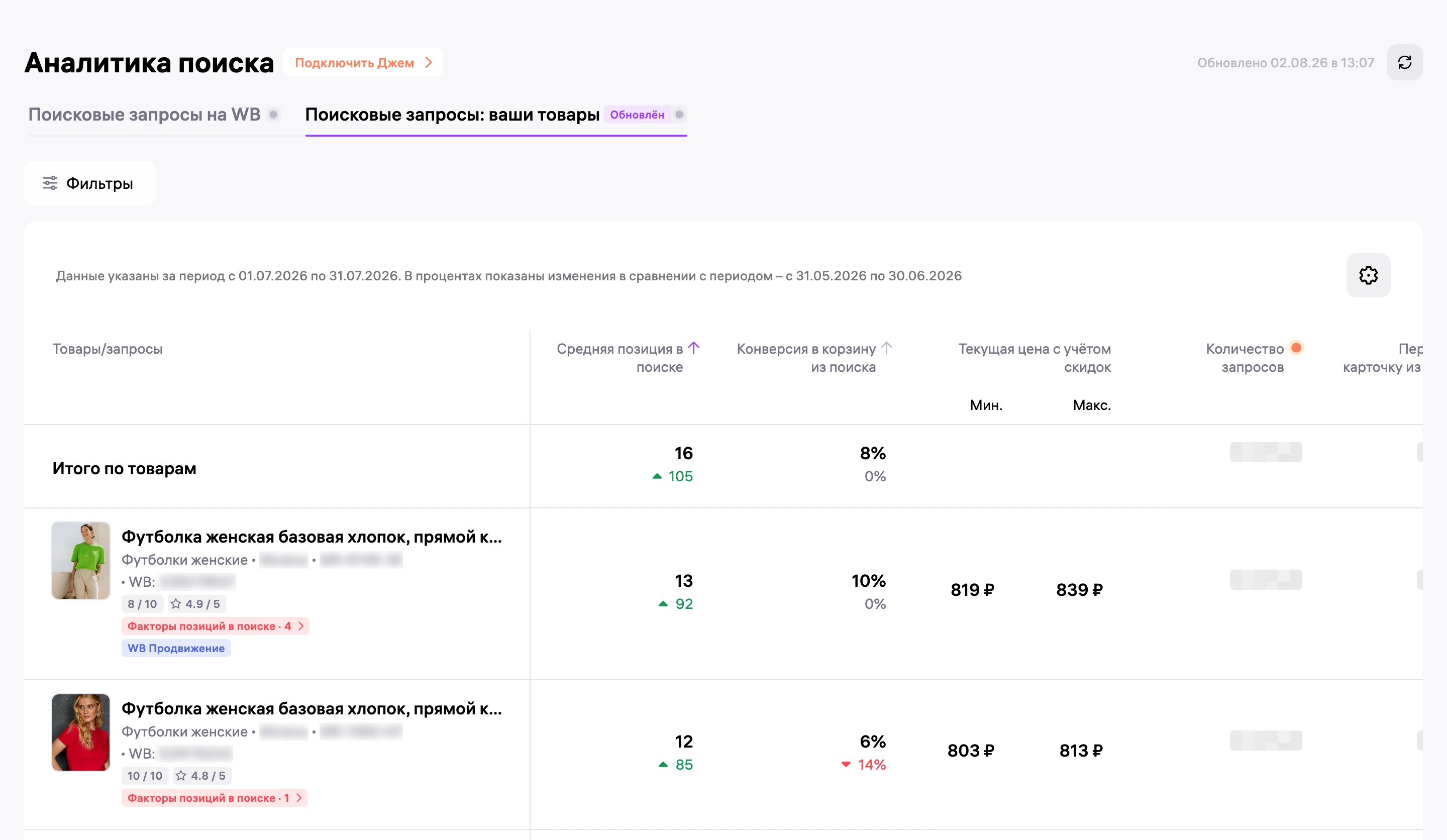Click the 803 ₽ minimum price
This screenshot has width=1447, height=840.
(970, 751)
